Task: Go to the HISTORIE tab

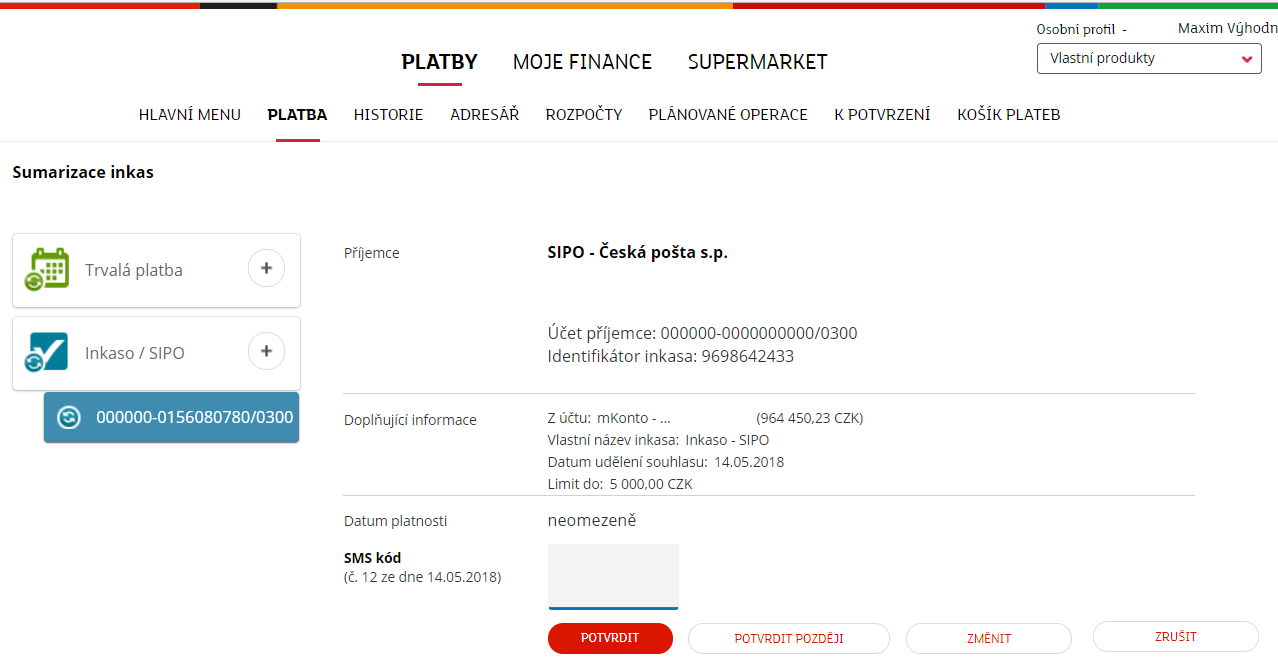Action: 388,115
